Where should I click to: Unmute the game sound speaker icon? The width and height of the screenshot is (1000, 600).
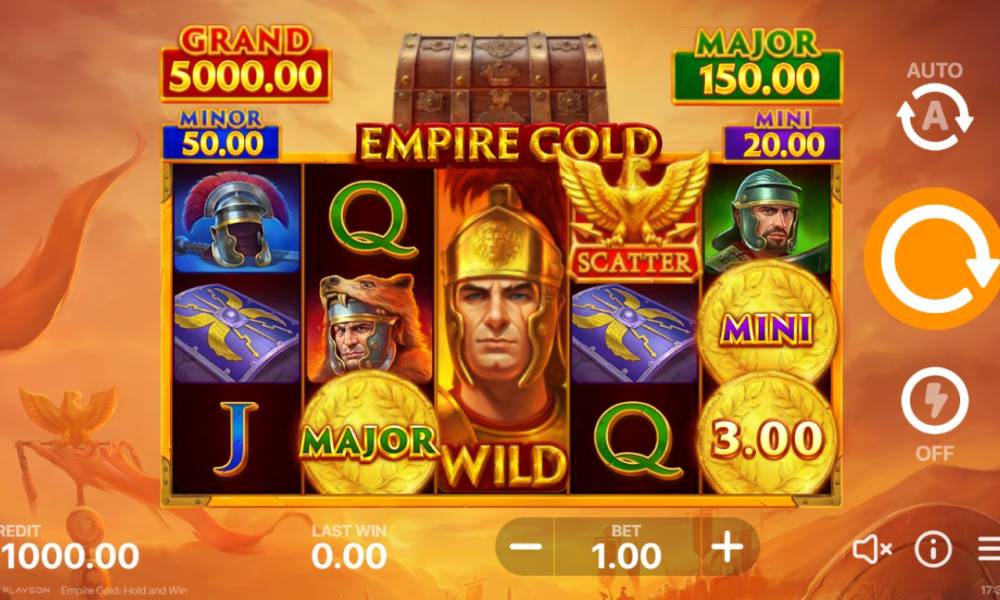point(872,549)
